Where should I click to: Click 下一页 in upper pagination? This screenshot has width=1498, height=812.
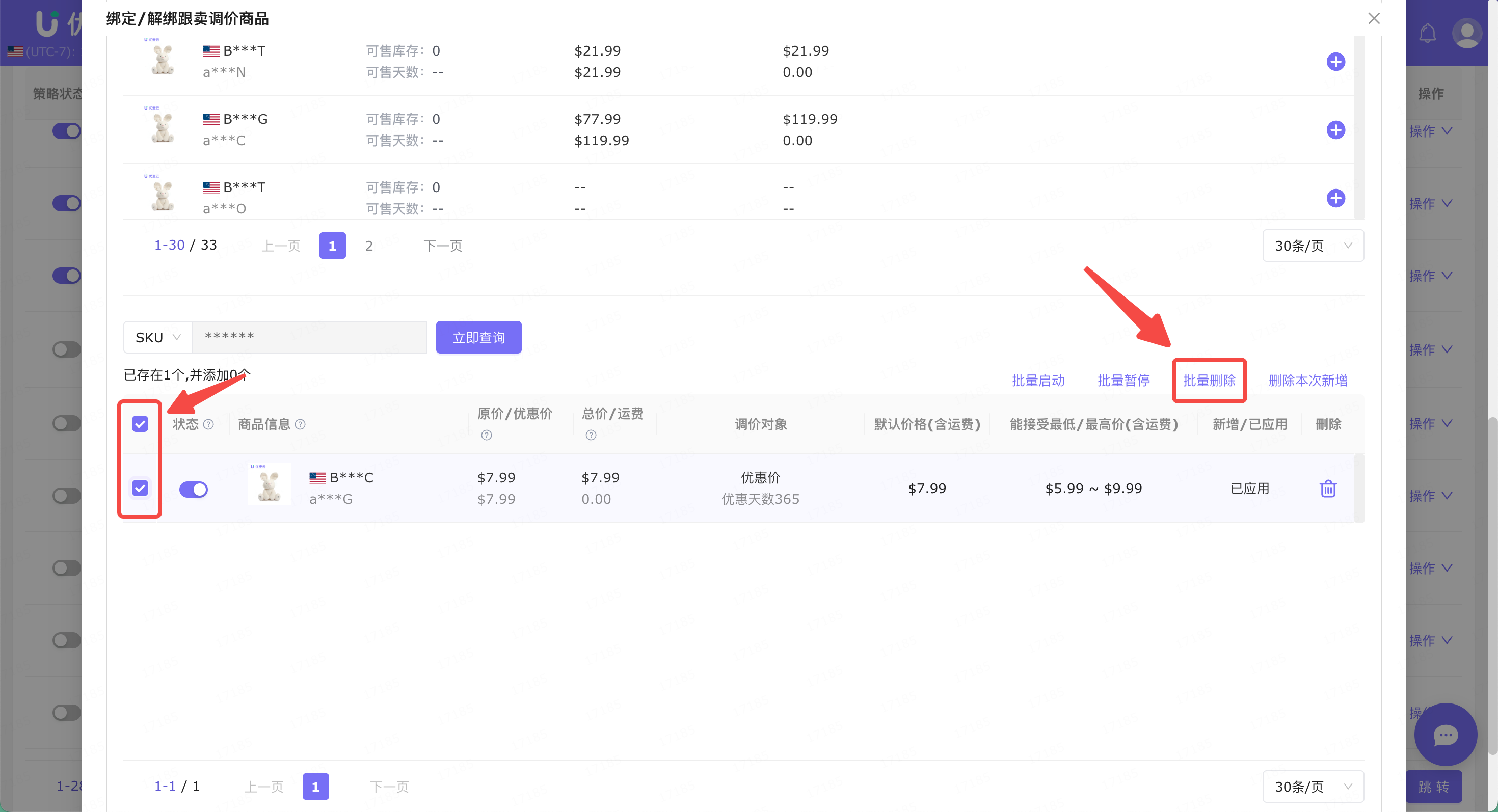coord(443,246)
